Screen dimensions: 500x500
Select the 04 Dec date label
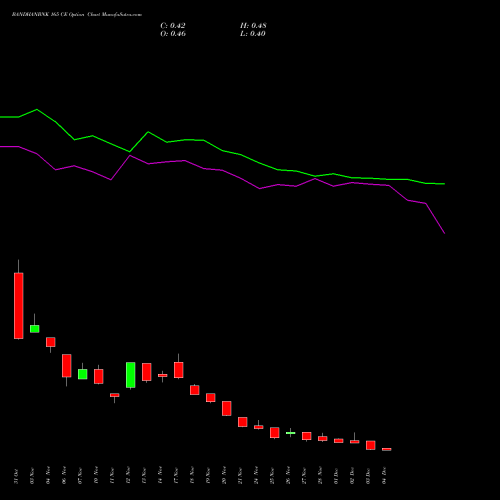coord(384,476)
